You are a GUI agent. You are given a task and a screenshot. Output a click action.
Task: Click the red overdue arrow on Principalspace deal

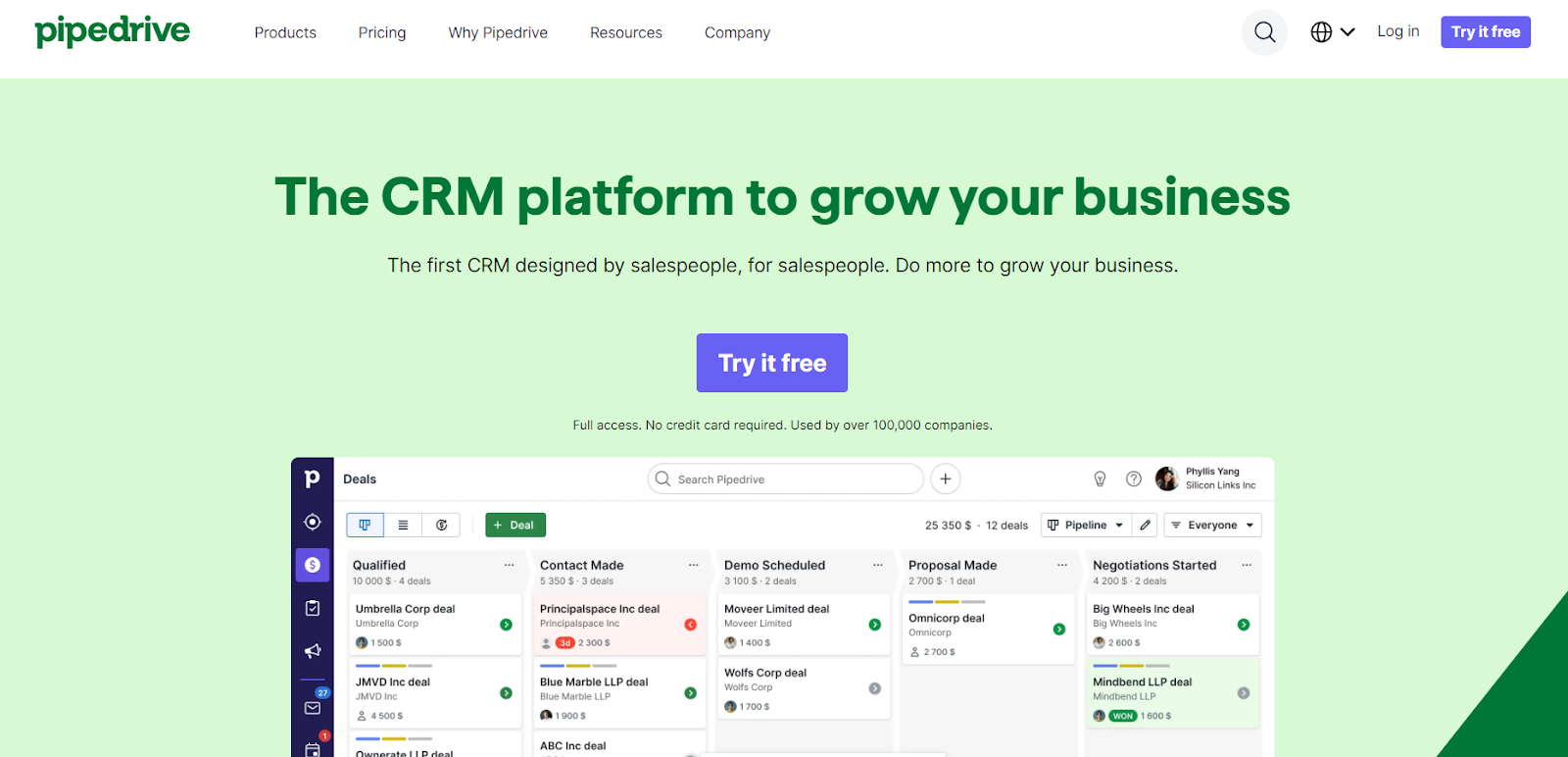[690, 625]
